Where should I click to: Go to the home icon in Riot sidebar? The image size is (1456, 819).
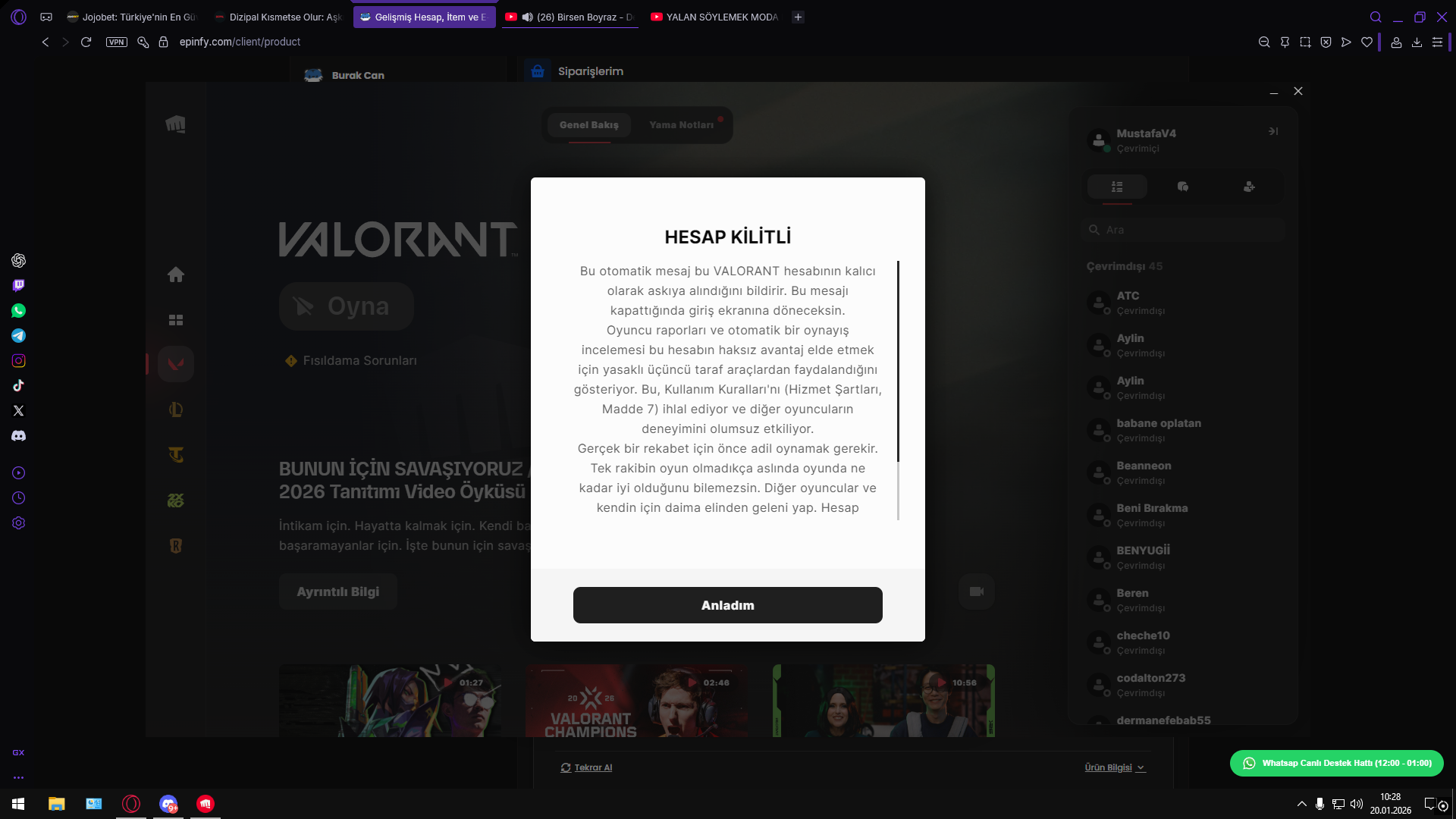click(175, 275)
